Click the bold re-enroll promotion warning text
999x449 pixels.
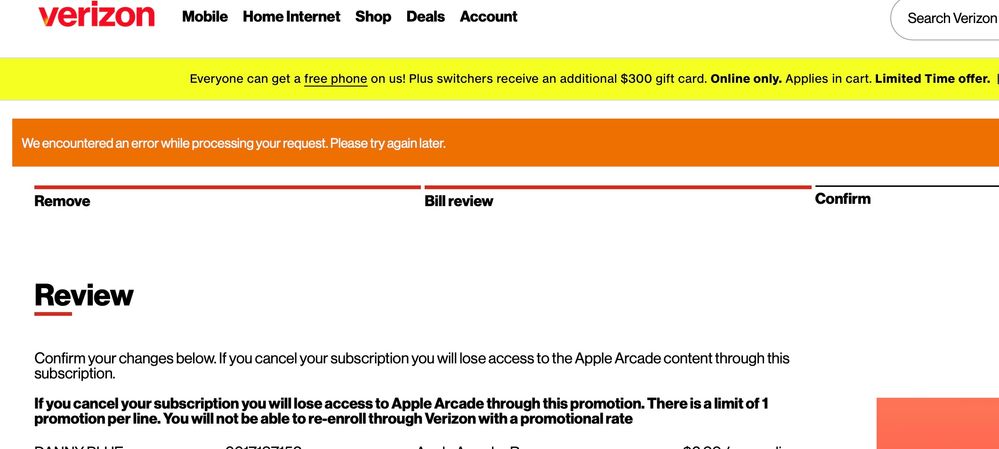tap(401, 411)
